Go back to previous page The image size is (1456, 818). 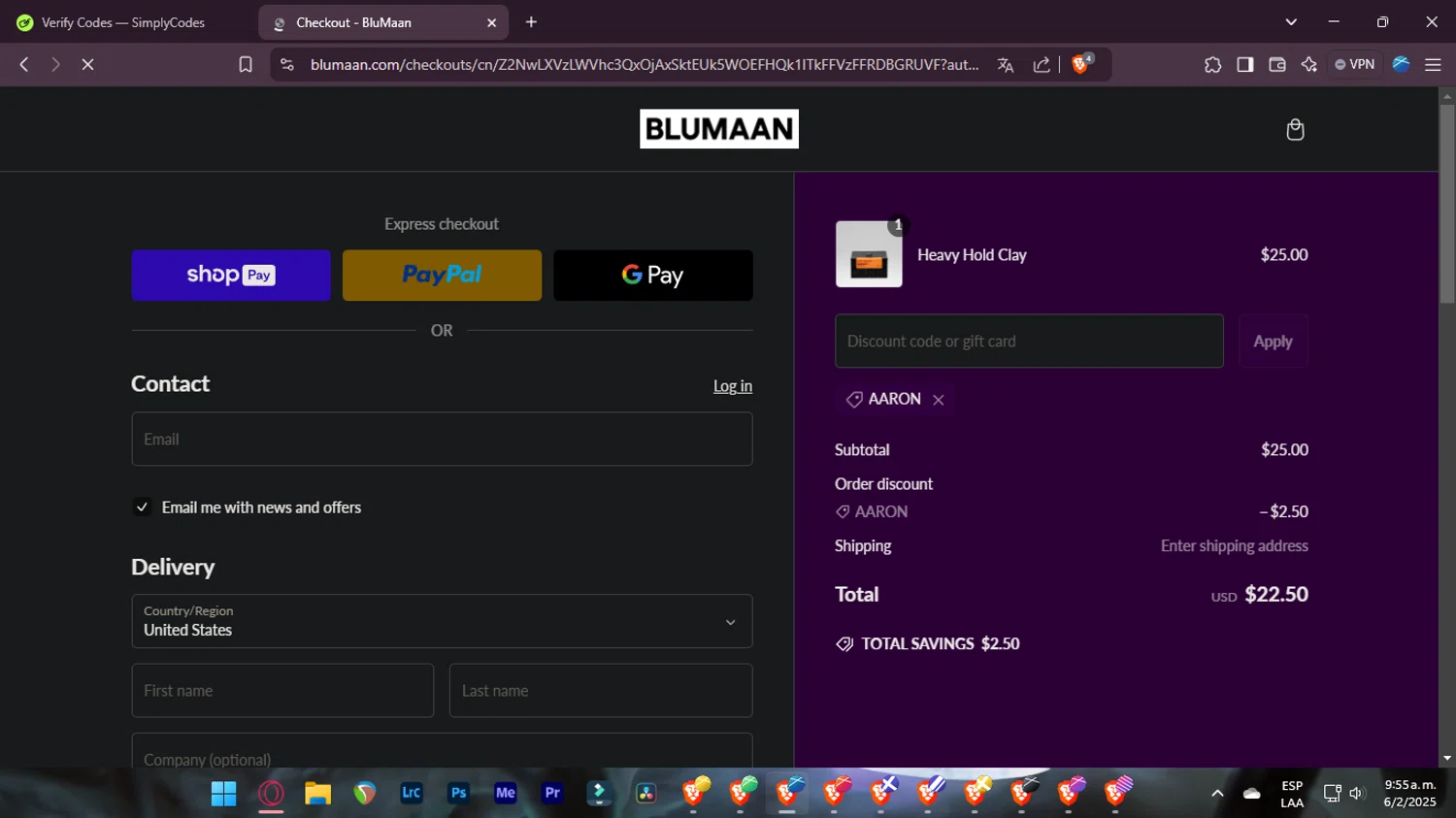point(24,64)
